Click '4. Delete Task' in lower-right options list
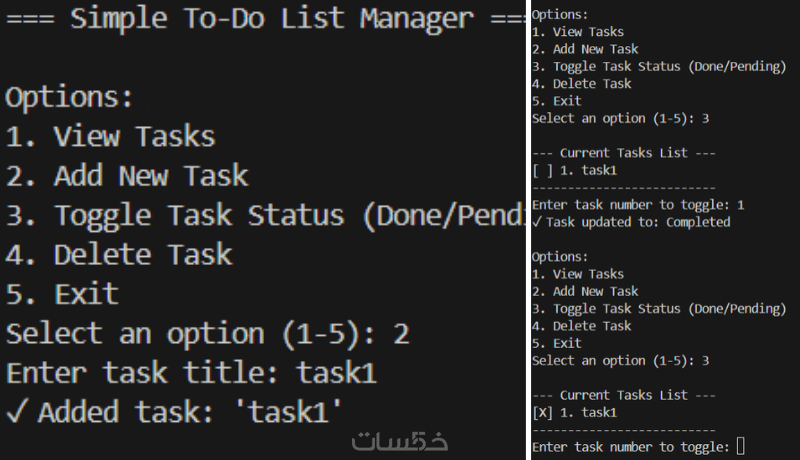 click(581, 326)
